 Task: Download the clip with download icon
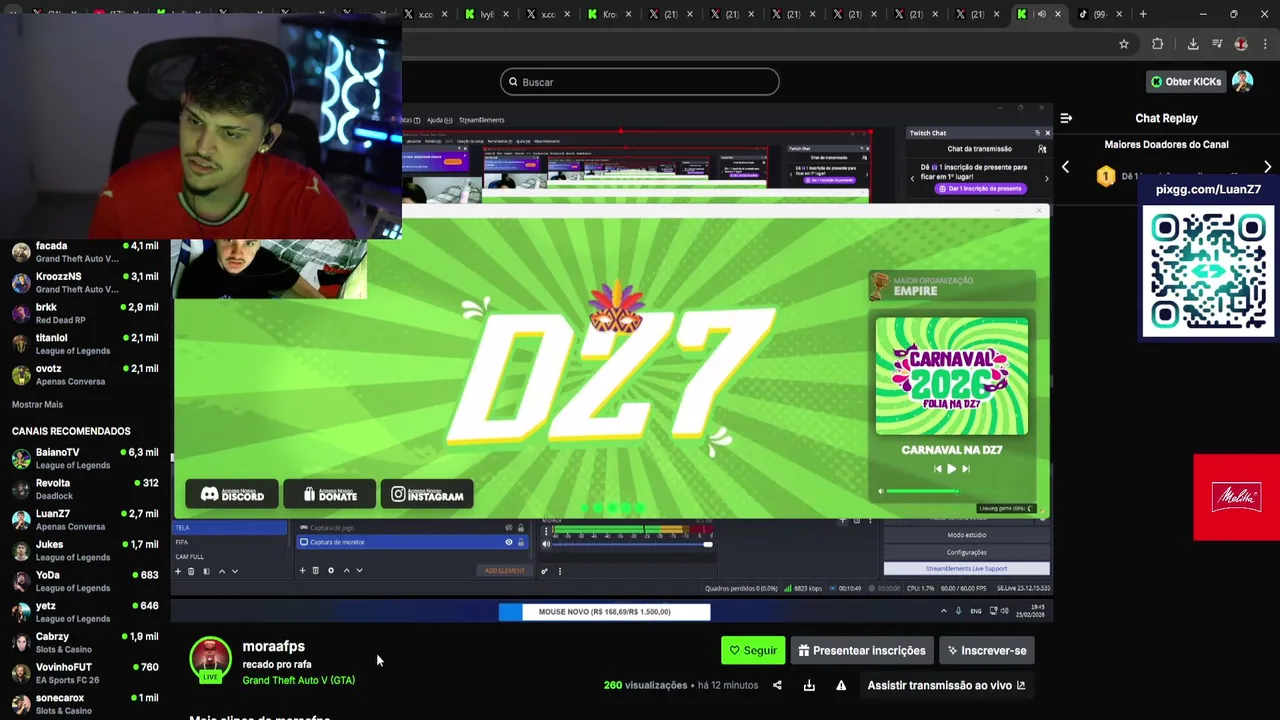coord(809,685)
